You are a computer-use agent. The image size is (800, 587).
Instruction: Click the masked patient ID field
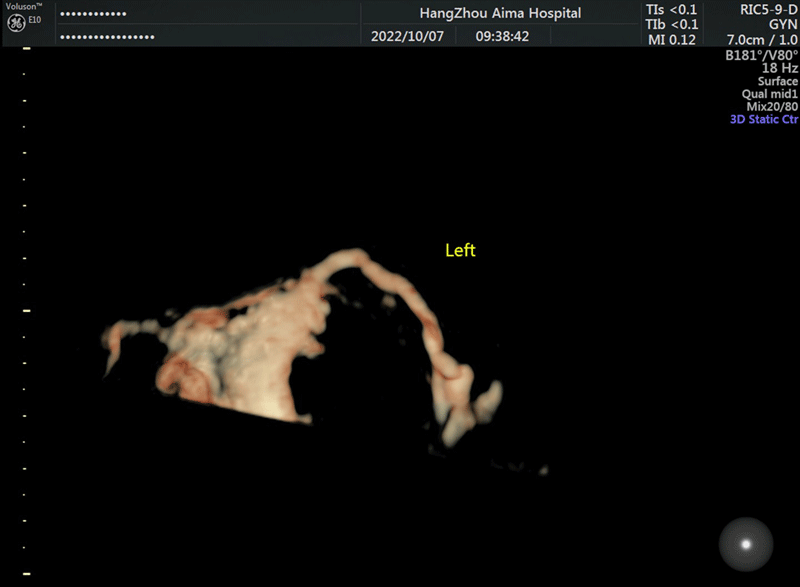pos(108,37)
